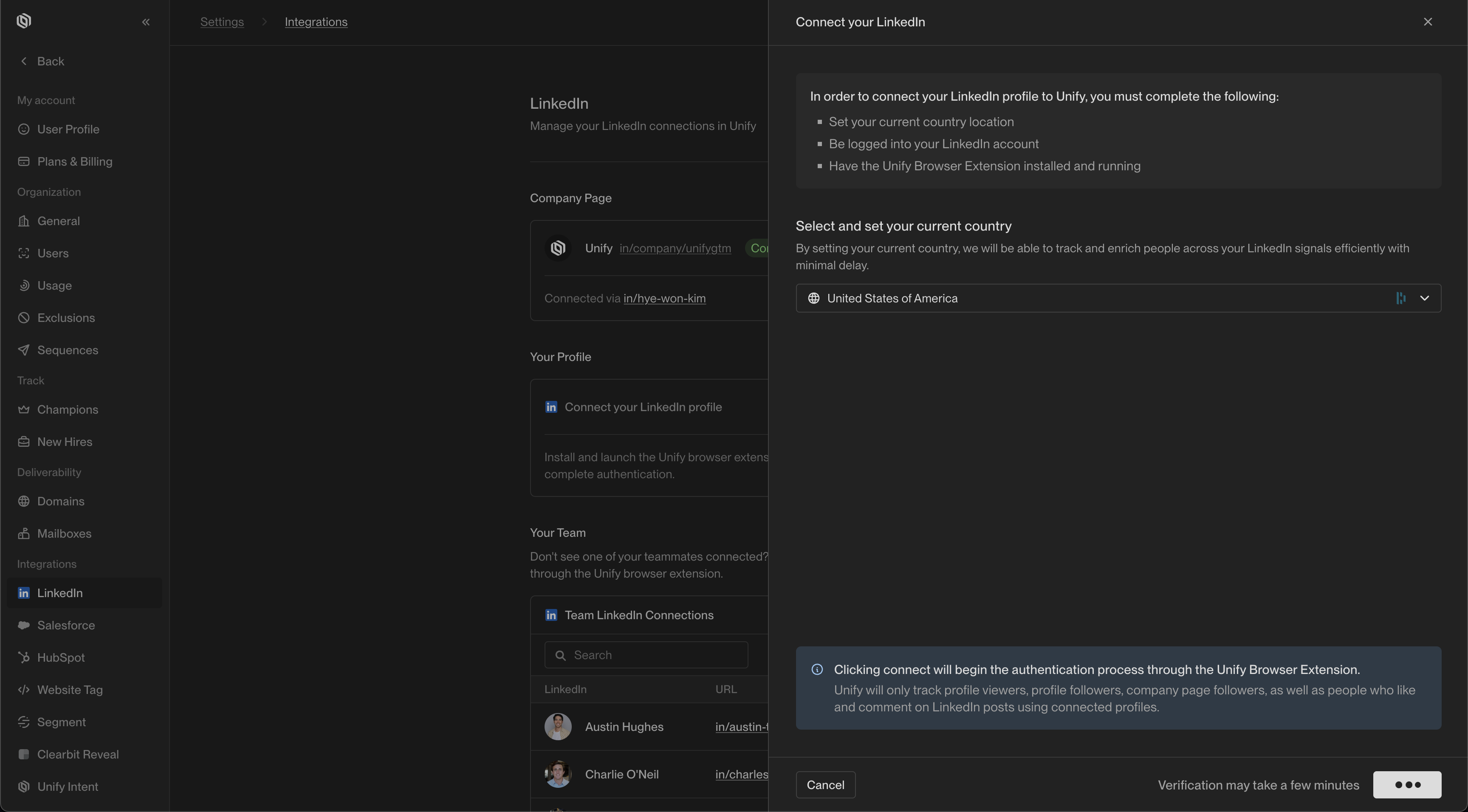Open Champions tracking page
The width and height of the screenshot is (1468, 812).
pyautogui.click(x=67, y=410)
